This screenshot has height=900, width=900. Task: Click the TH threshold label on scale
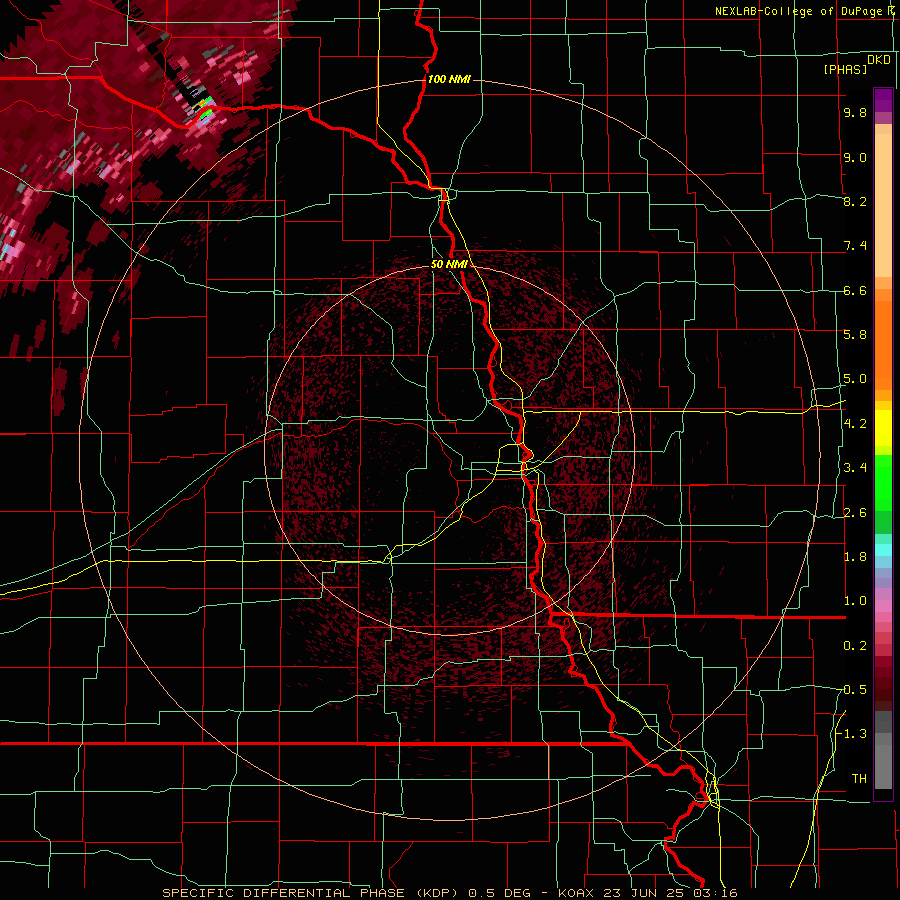(859, 778)
